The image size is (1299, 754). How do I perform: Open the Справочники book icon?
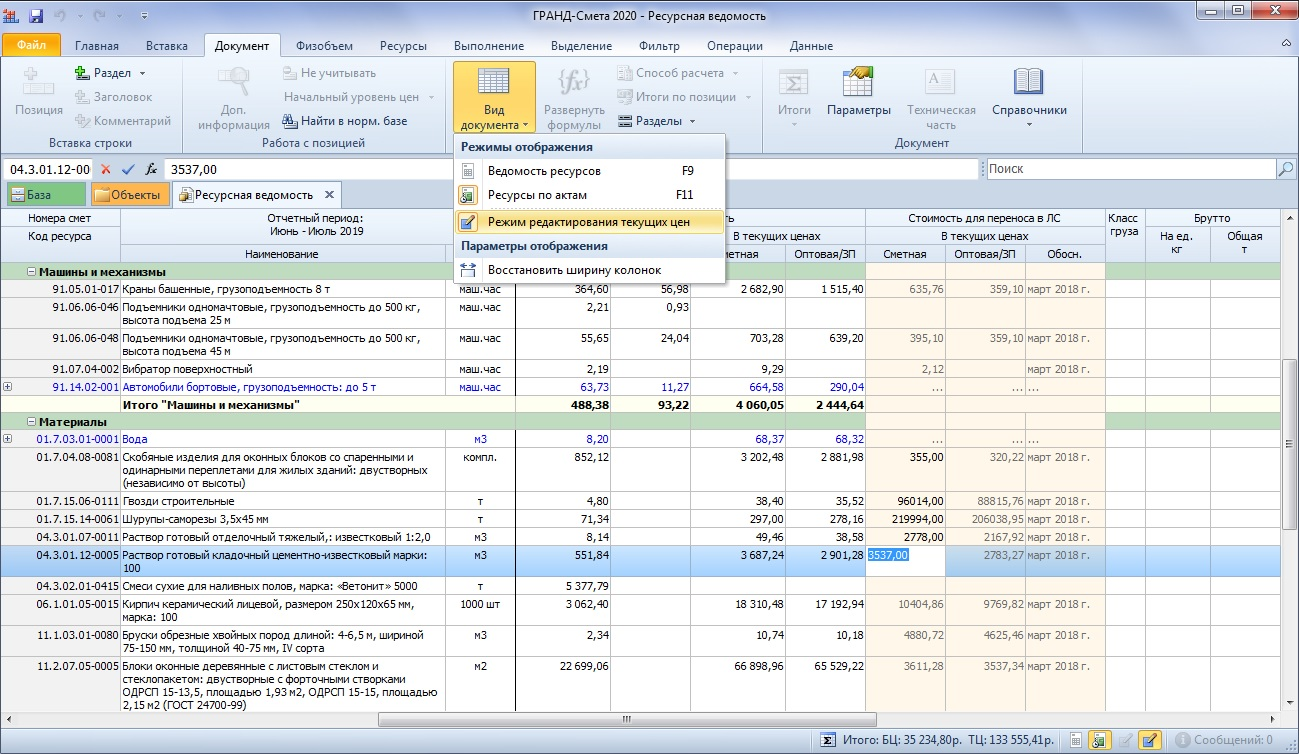point(1029,82)
